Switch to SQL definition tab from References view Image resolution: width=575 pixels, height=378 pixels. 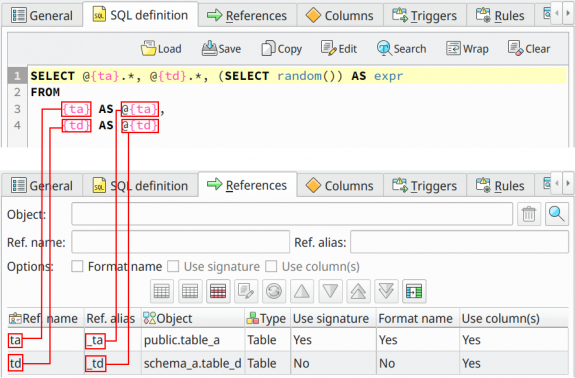point(140,186)
